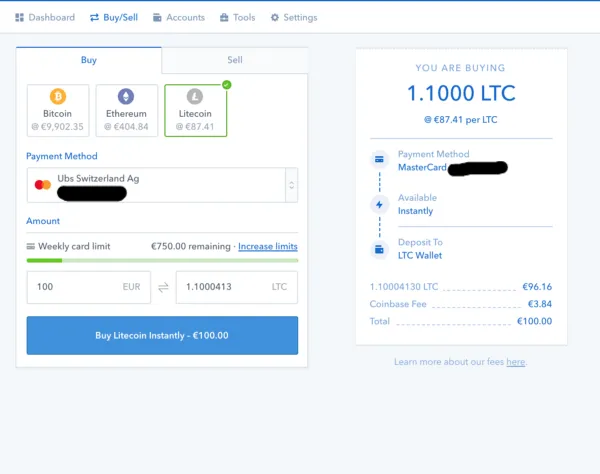The image size is (600, 474).
Task: Click the MasterCard text in summary
Action: (x=422, y=168)
